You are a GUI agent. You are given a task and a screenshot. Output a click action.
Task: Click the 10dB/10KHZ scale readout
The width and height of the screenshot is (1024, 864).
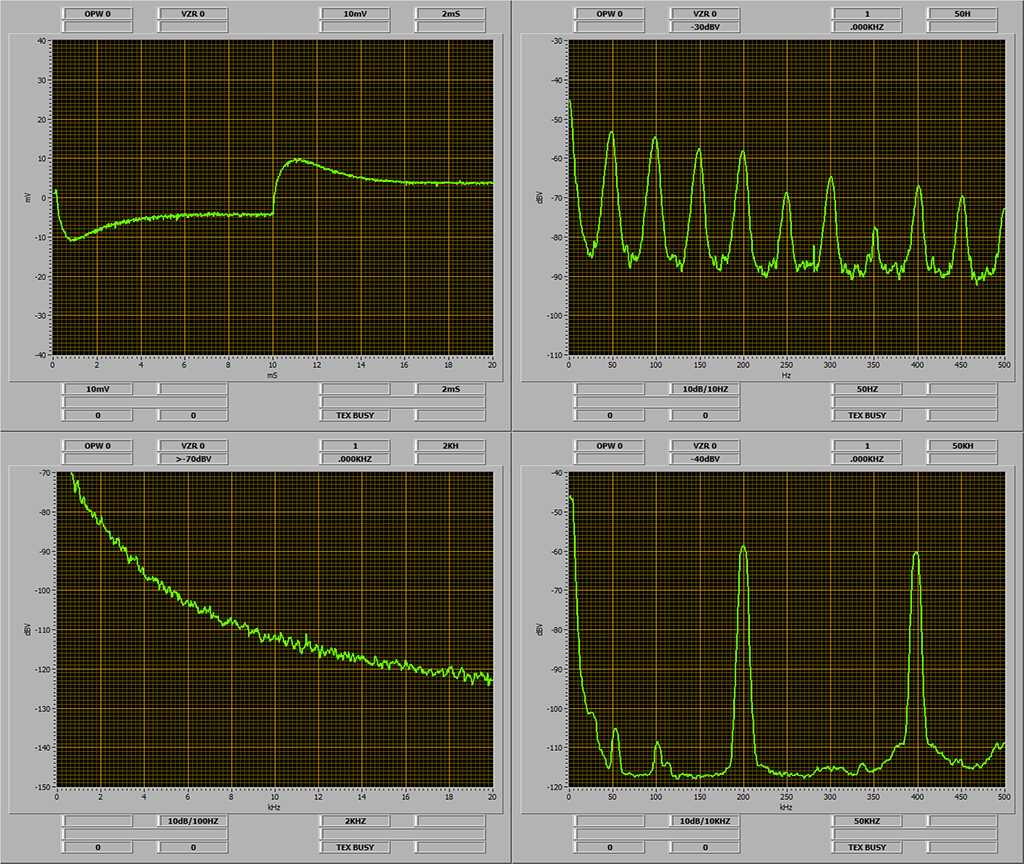click(706, 821)
